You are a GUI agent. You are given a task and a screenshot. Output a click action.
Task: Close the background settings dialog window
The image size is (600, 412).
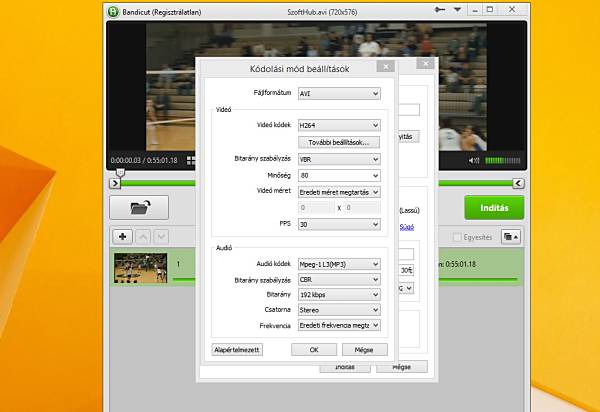coord(426,63)
